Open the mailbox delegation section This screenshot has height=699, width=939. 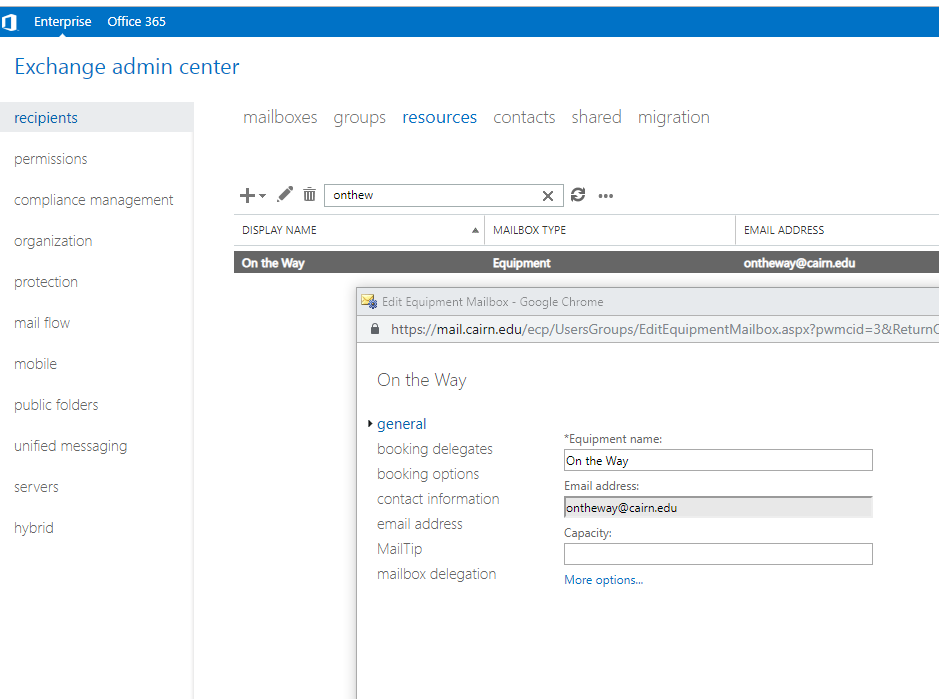coord(437,573)
